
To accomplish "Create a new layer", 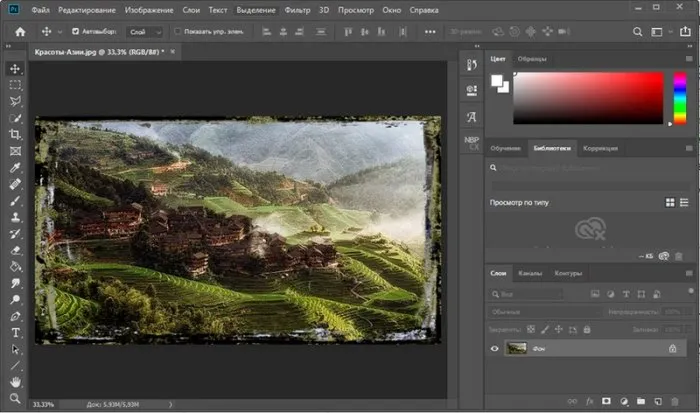I will [x=658, y=401].
